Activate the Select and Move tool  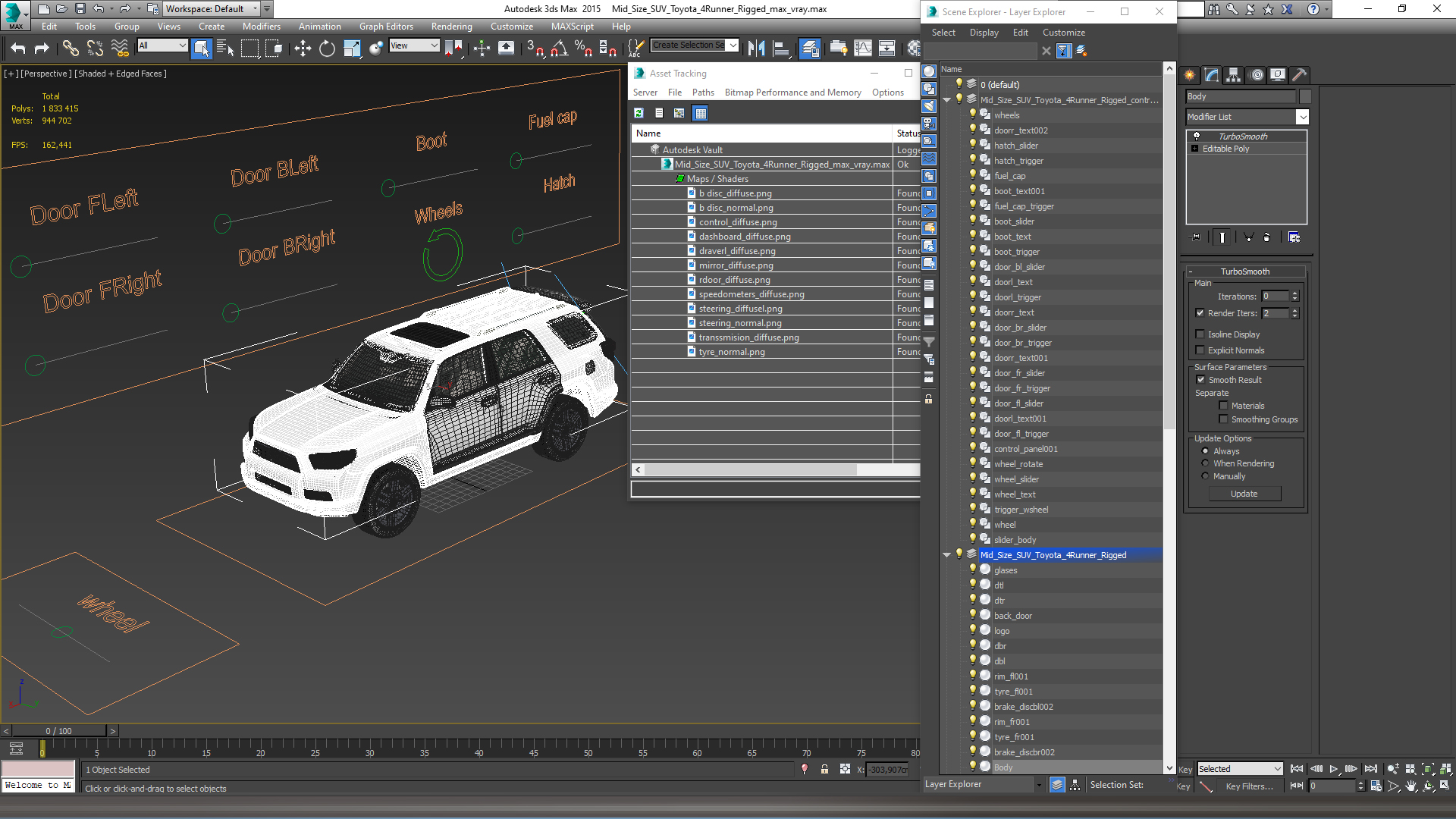click(x=303, y=49)
